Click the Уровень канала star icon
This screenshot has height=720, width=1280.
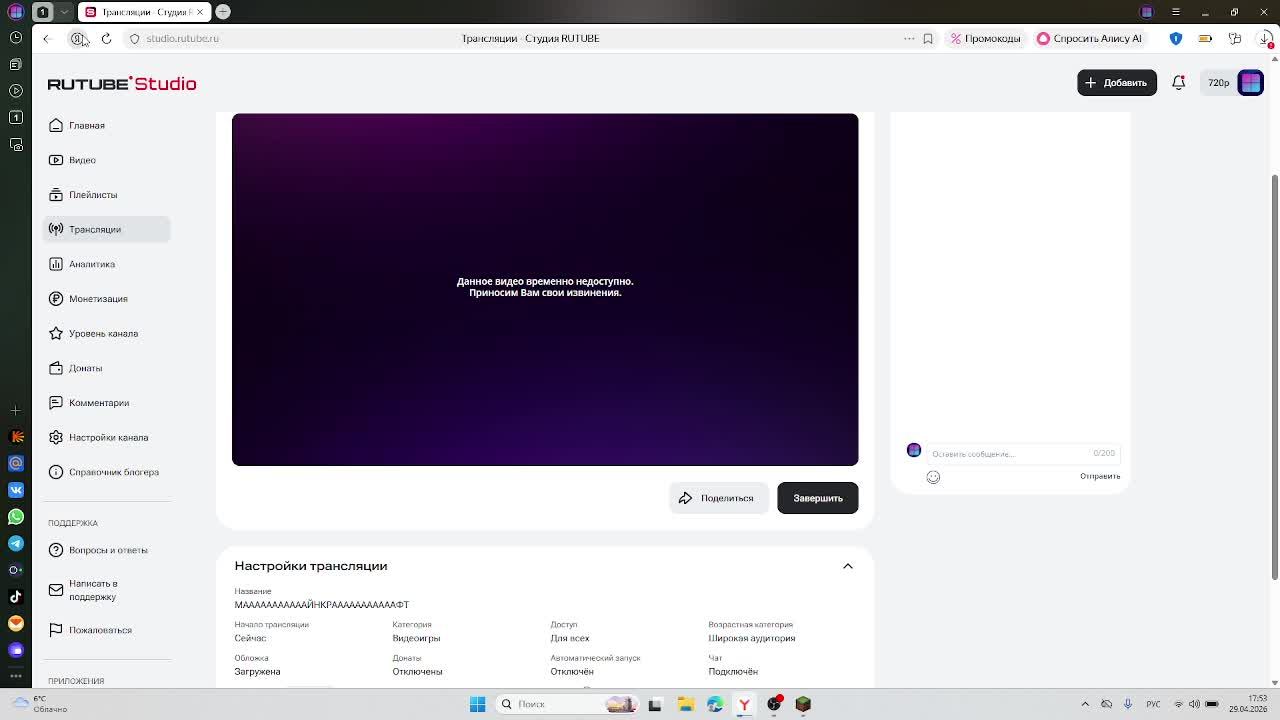pyautogui.click(x=56, y=333)
